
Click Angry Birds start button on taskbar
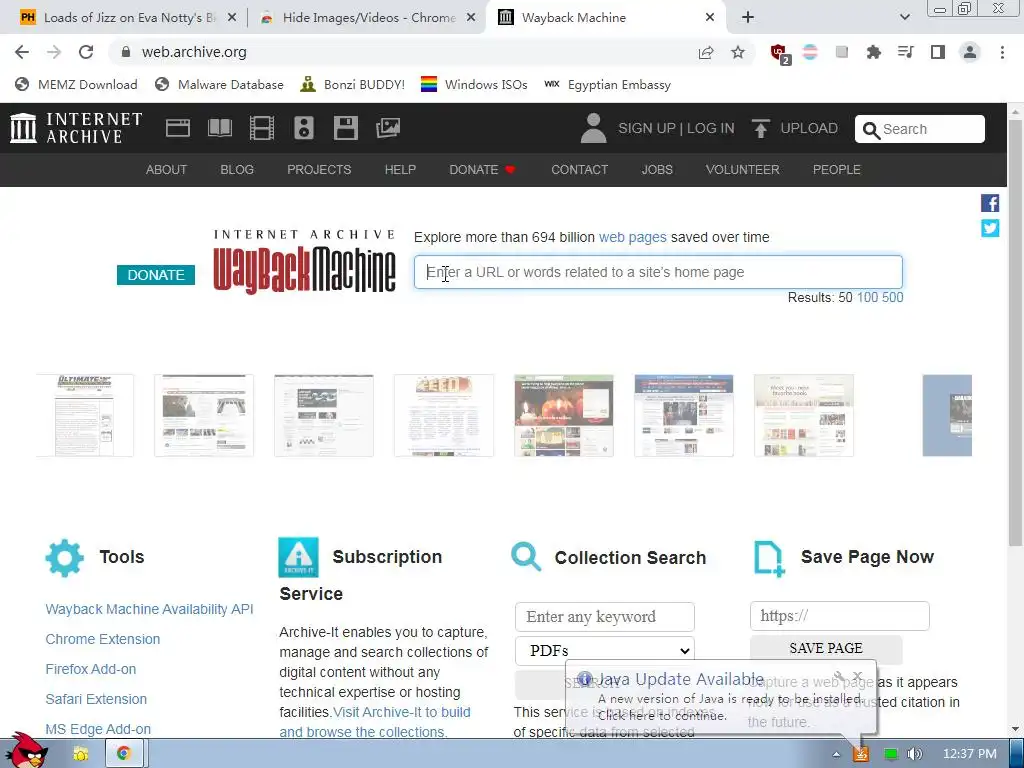[x=26, y=751]
